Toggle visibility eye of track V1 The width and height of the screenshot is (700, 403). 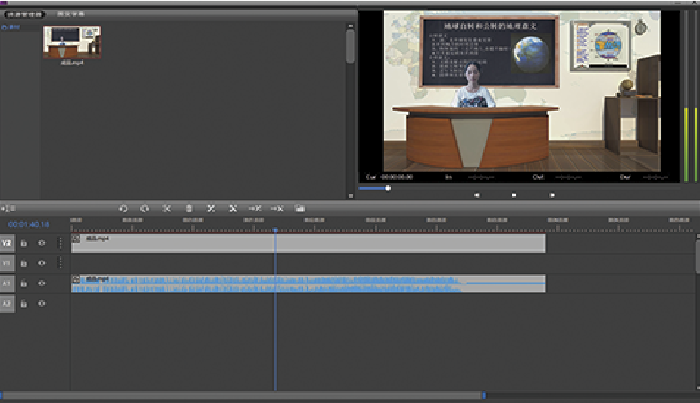point(42,263)
